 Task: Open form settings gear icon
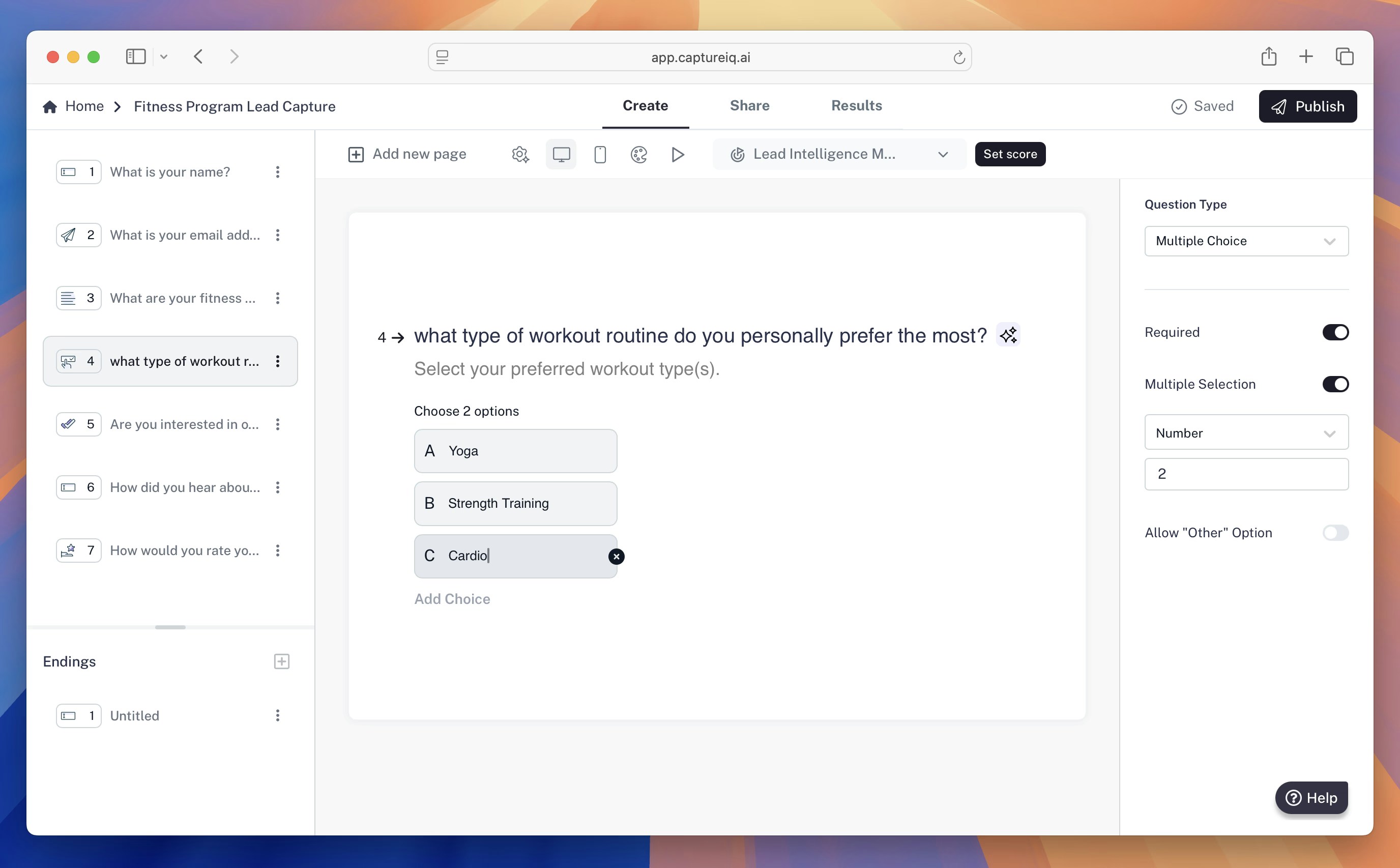(x=520, y=155)
